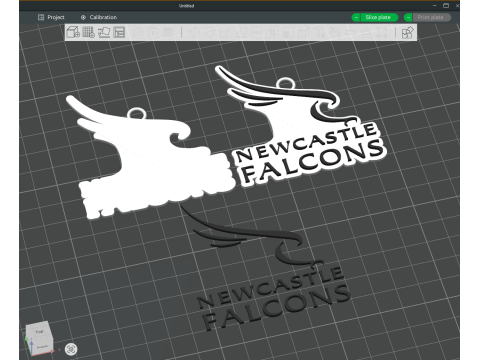Screen dimensions: 480x360
Task: Click the Split to parts icon
Action: click(x=154, y=32)
